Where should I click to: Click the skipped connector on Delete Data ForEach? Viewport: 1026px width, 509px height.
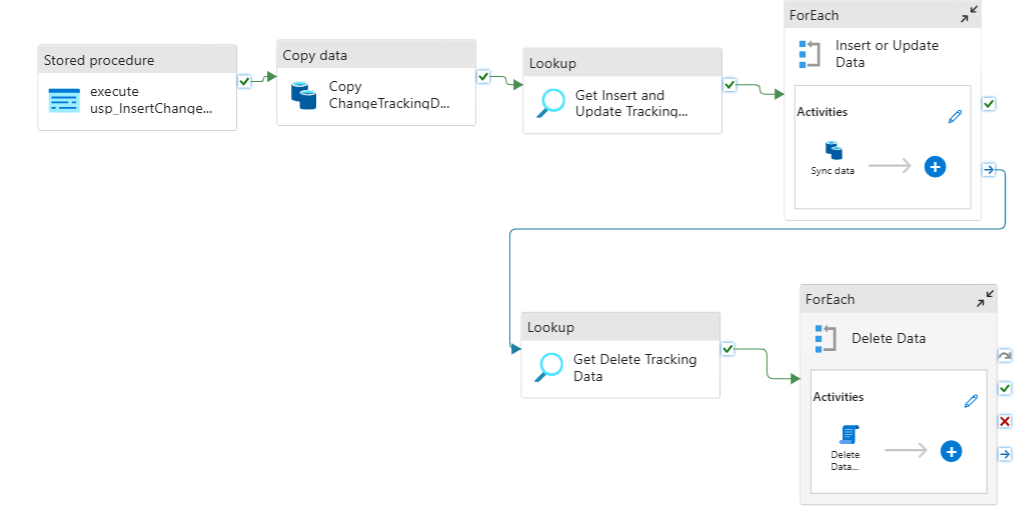(1005, 356)
